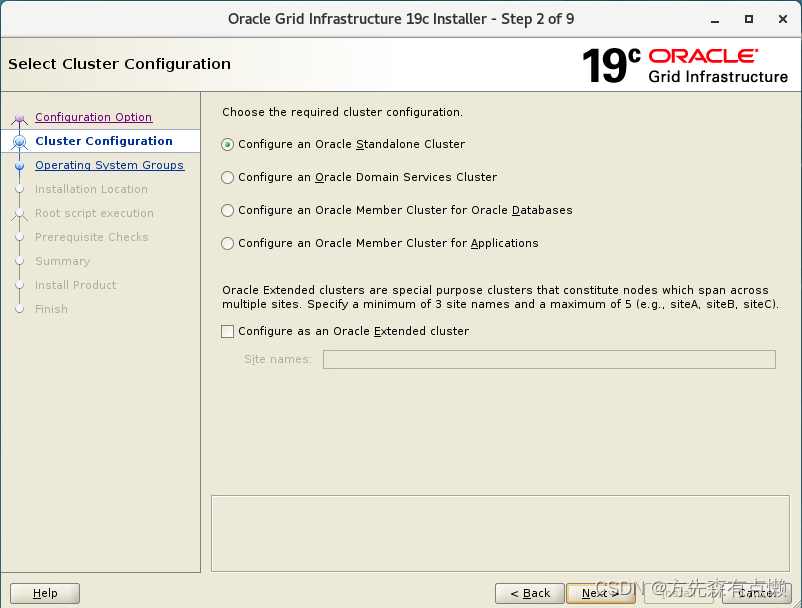Click the empty message area panel
This screenshot has height=608, width=802.
(x=500, y=533)
